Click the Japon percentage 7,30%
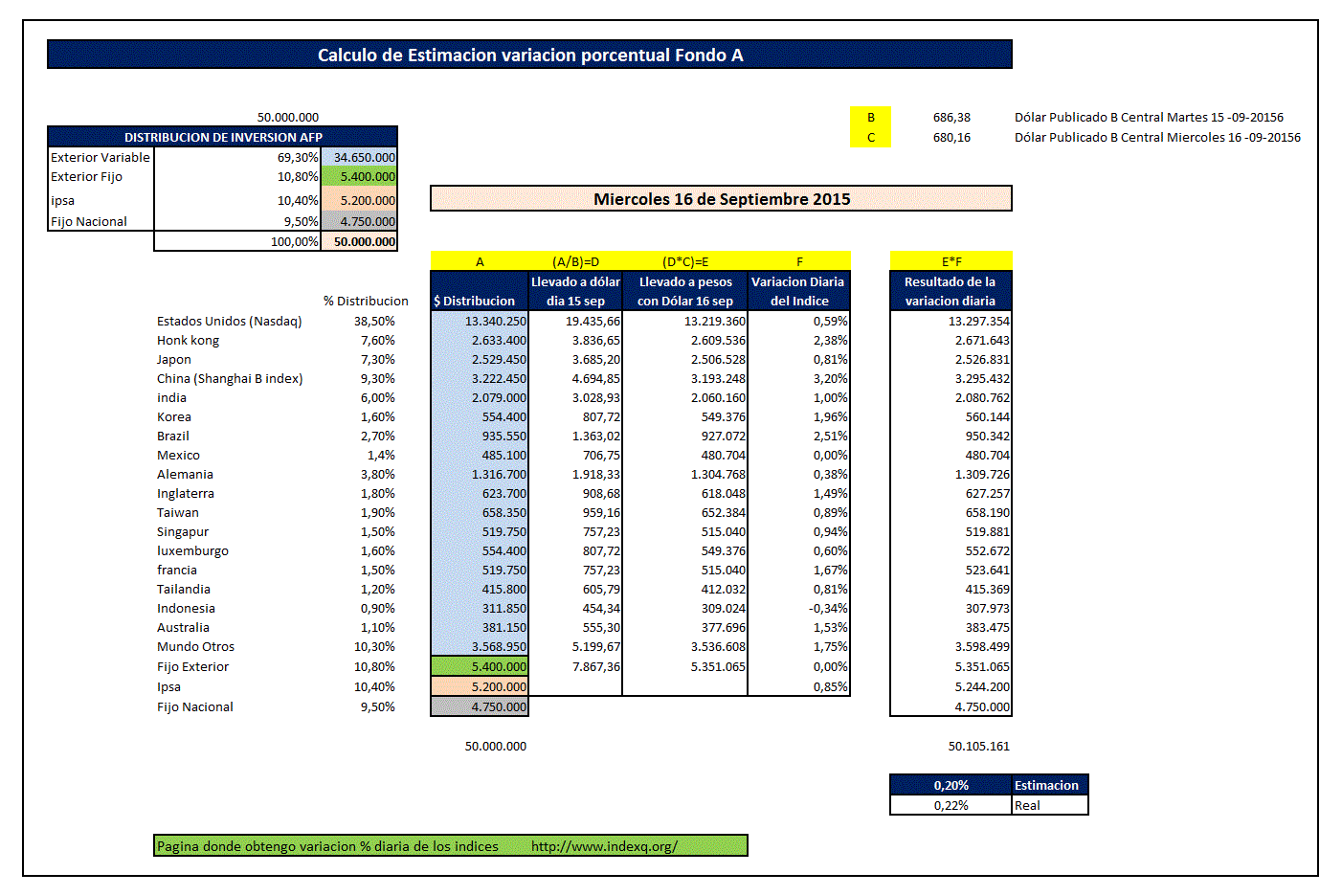 (x=377, y=360)
